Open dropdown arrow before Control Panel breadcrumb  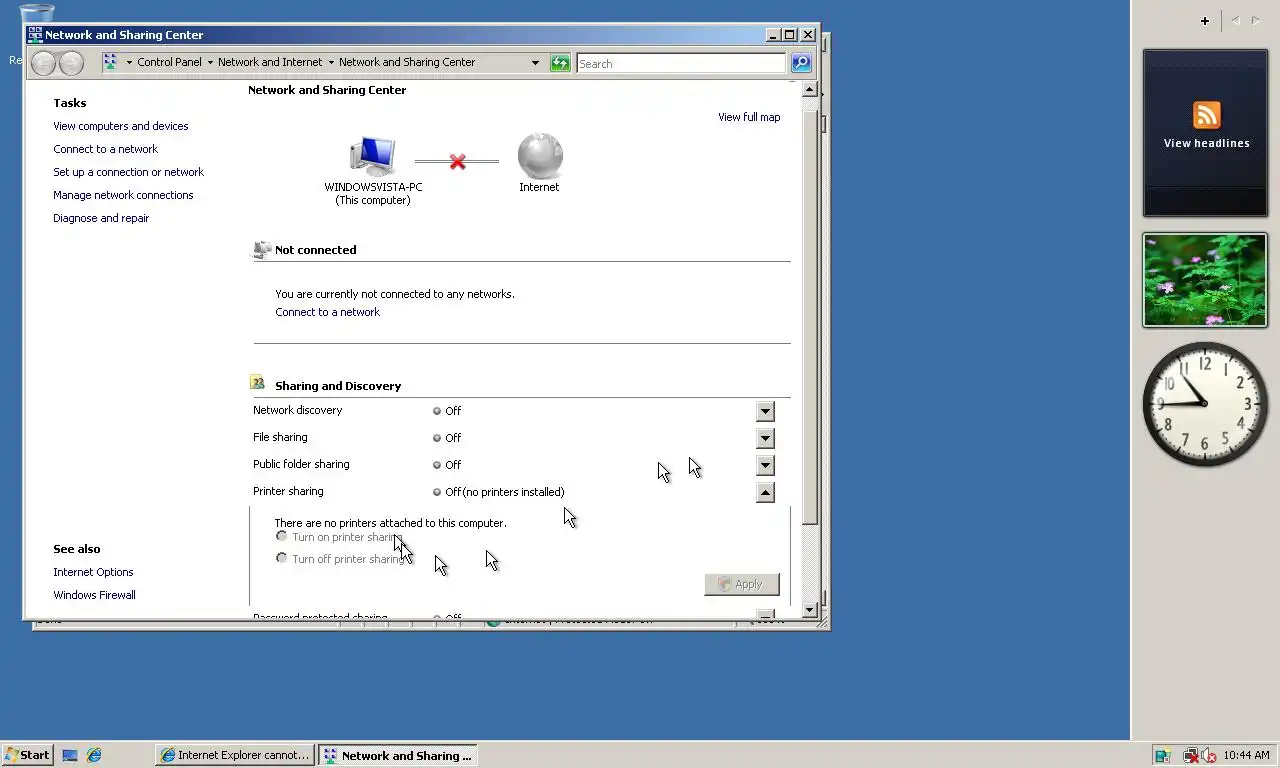(129, 62)
